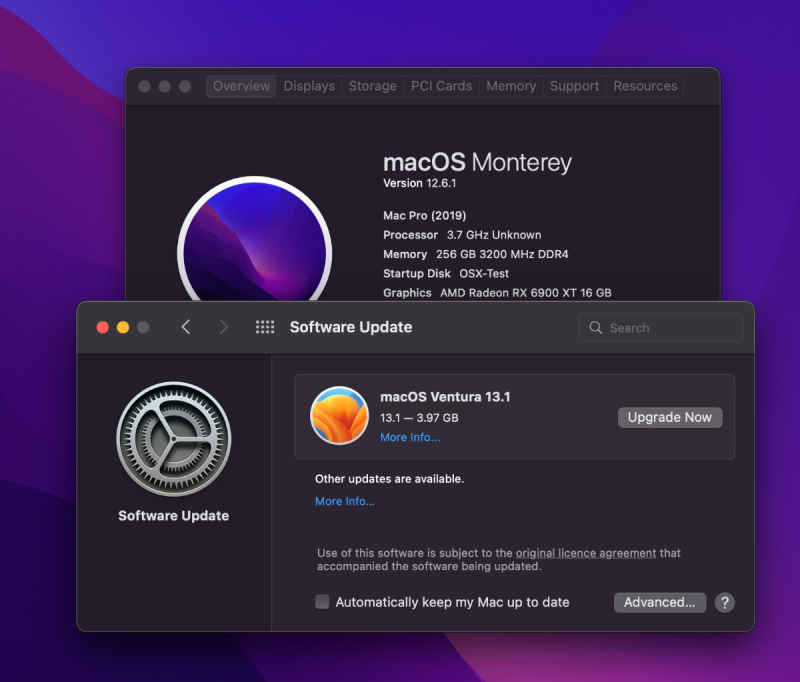
Task: Click the macOS Ventura icon
Action: (x=339, y=415)
